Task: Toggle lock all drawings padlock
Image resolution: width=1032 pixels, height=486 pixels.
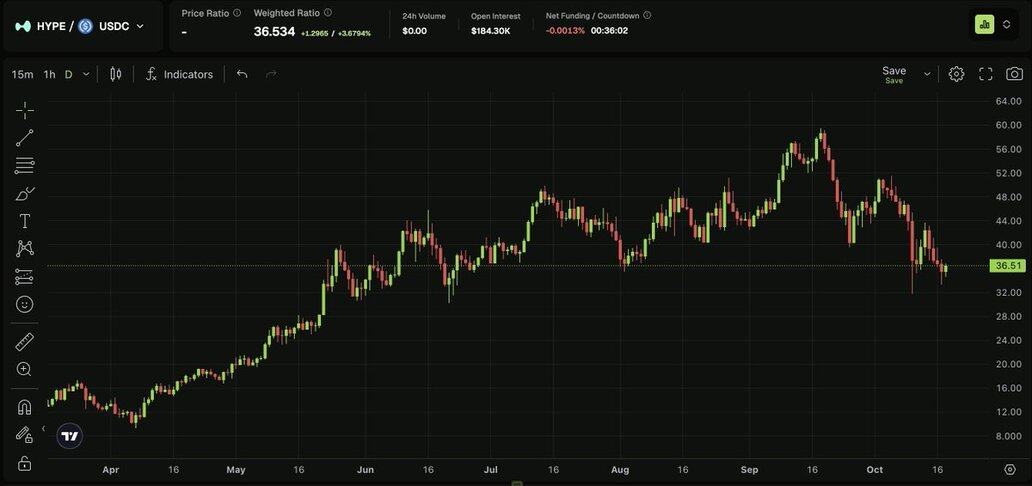Action: click(24, 463)
